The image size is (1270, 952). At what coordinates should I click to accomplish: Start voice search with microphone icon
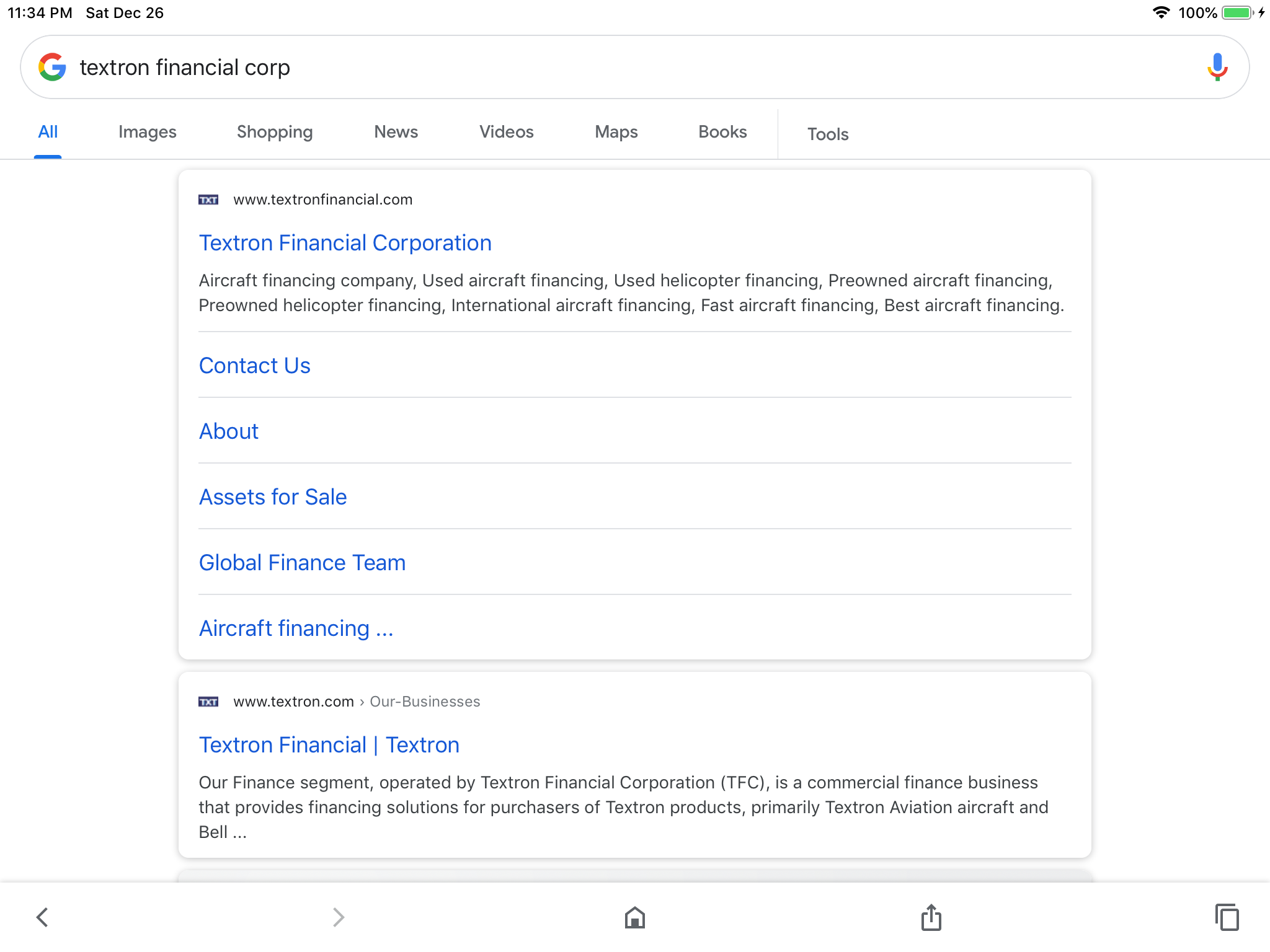coord(1217,67)
